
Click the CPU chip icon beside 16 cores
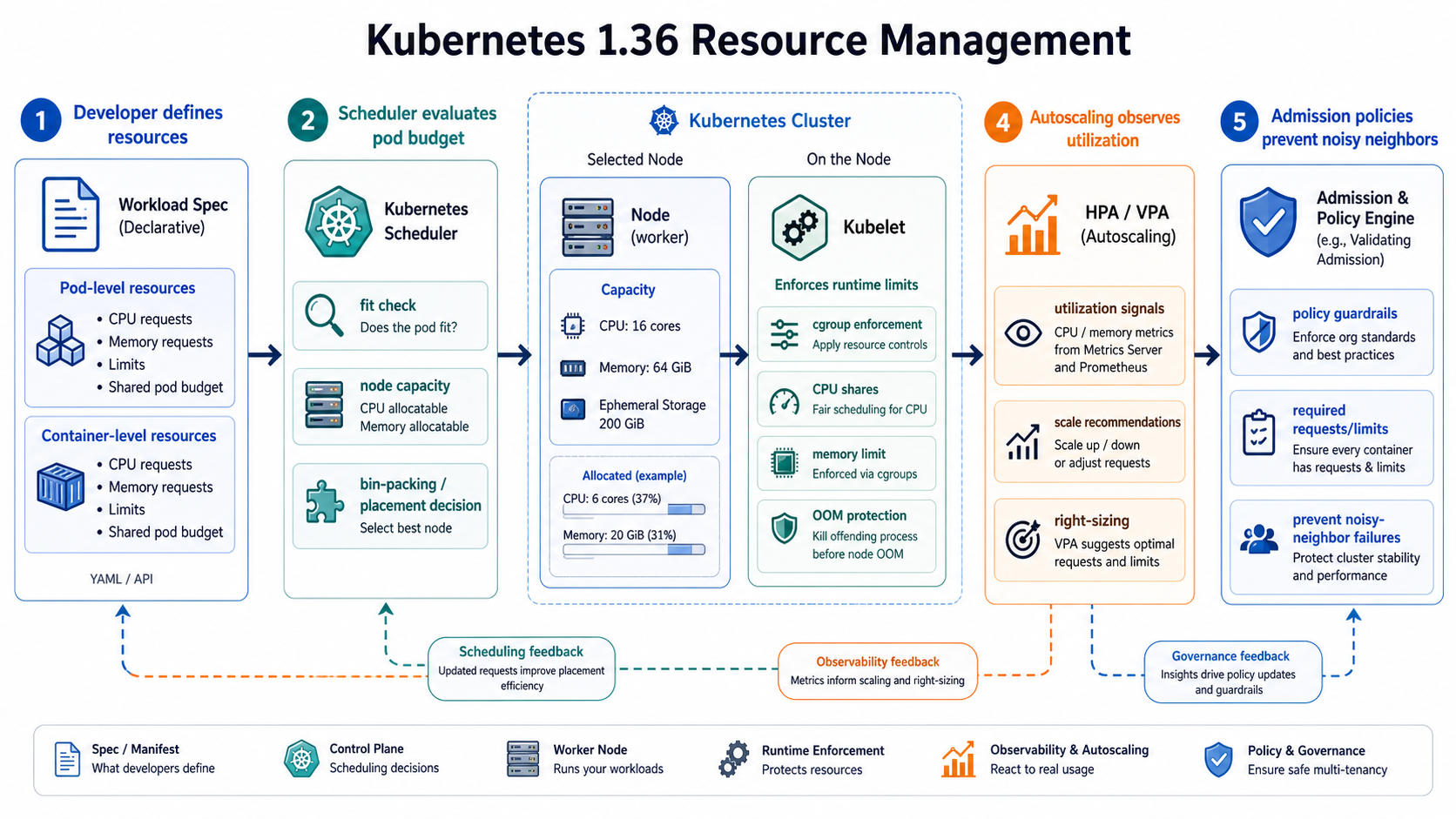[x=573, y=326]
